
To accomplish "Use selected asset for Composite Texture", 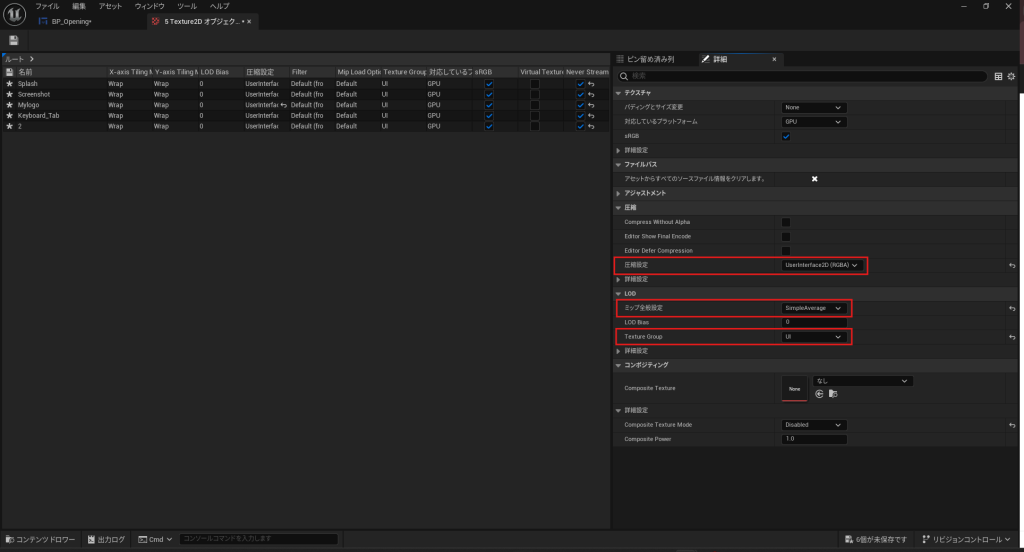I will coord(819,394).
